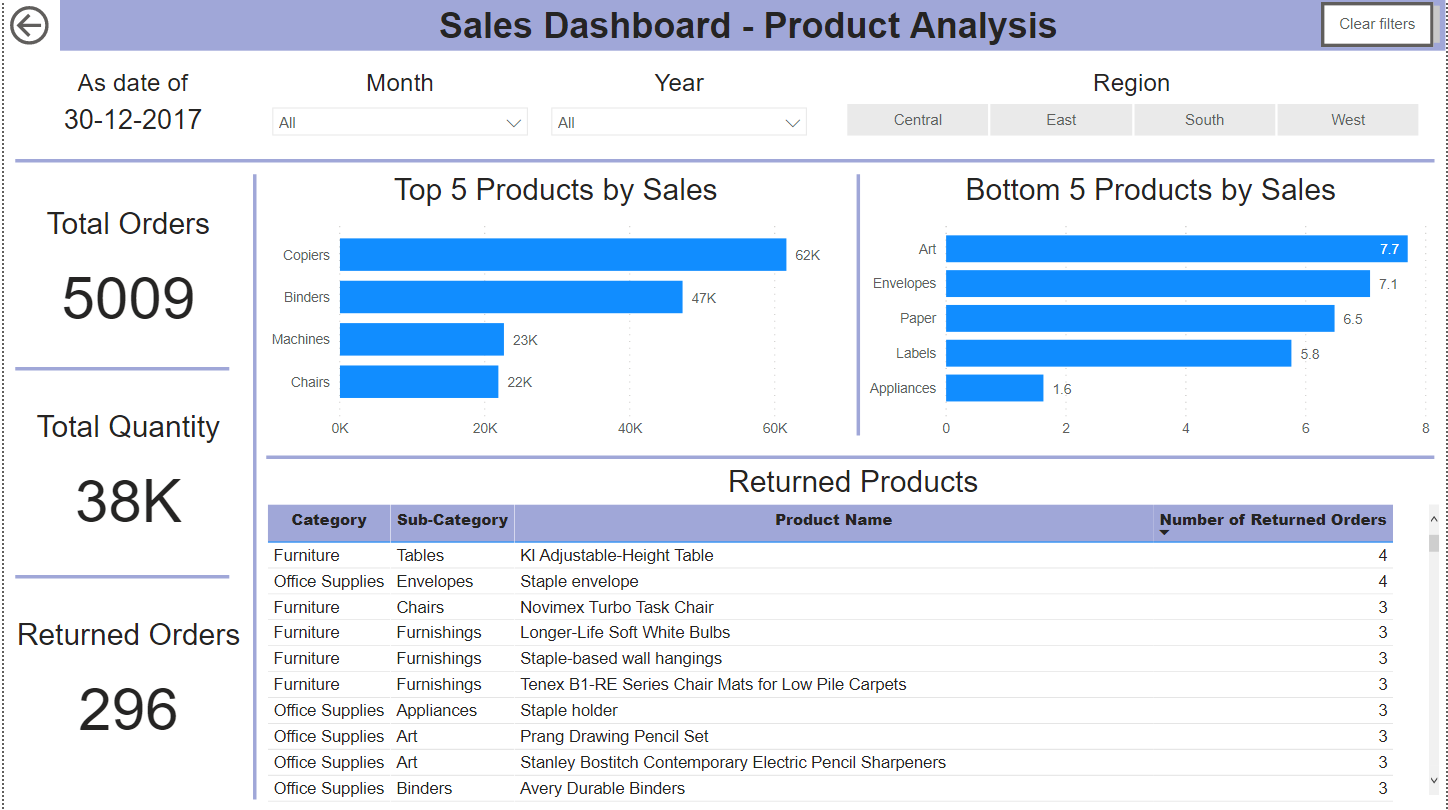Image resolution: width=1448 pixels, height=810 pixels.
Task: Select the West region filter
Action: 1347,119
